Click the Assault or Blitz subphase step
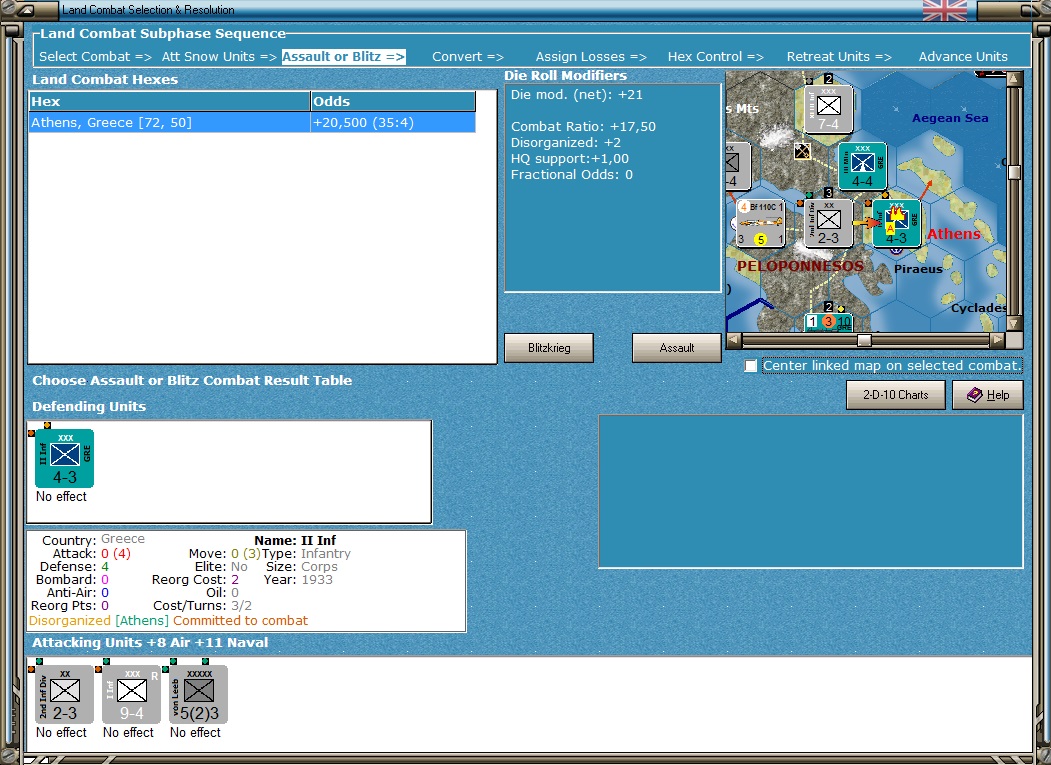The width and height of the screenshot is (1051, 765). tap(343, 57)
